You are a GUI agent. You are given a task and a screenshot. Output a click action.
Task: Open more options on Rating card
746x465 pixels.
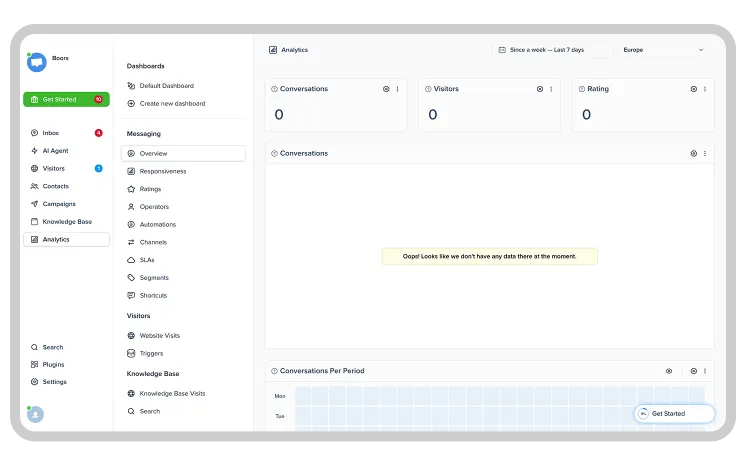pos(705,89)
